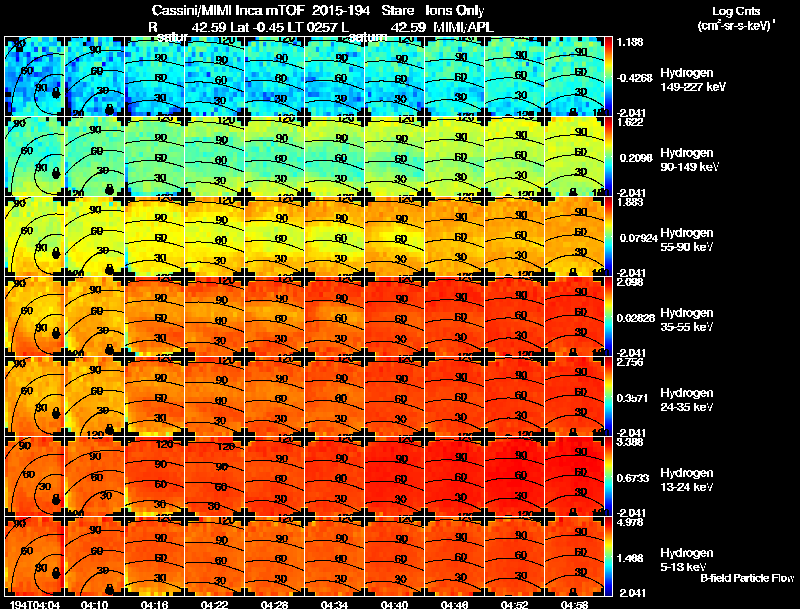
Task: Click the color bar beside Hydrogen 13-24 keV
Action: click(608, 476)
